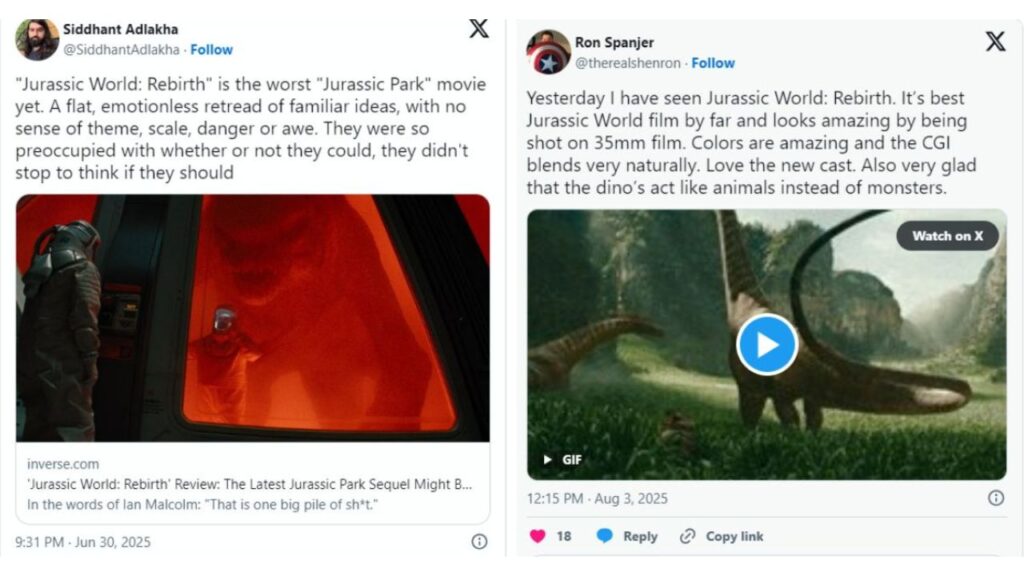Open the inverse.com source link
The width and height of the screenshot is (1024, 576).
point(63,464)
